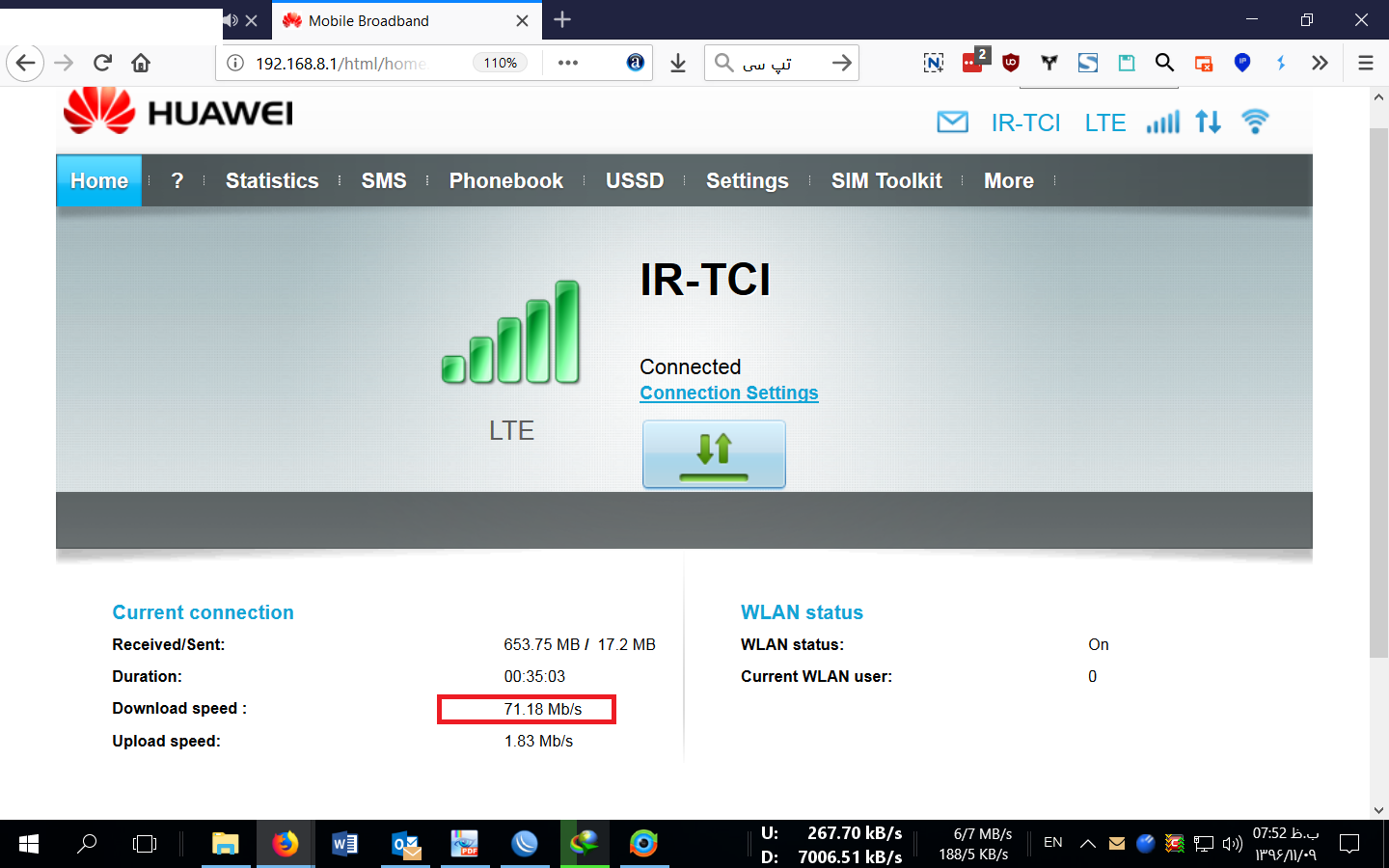Click the header signal strength bars icon
The height and width of the screenshot is (868, 1389).
(x=1162, y=122)
